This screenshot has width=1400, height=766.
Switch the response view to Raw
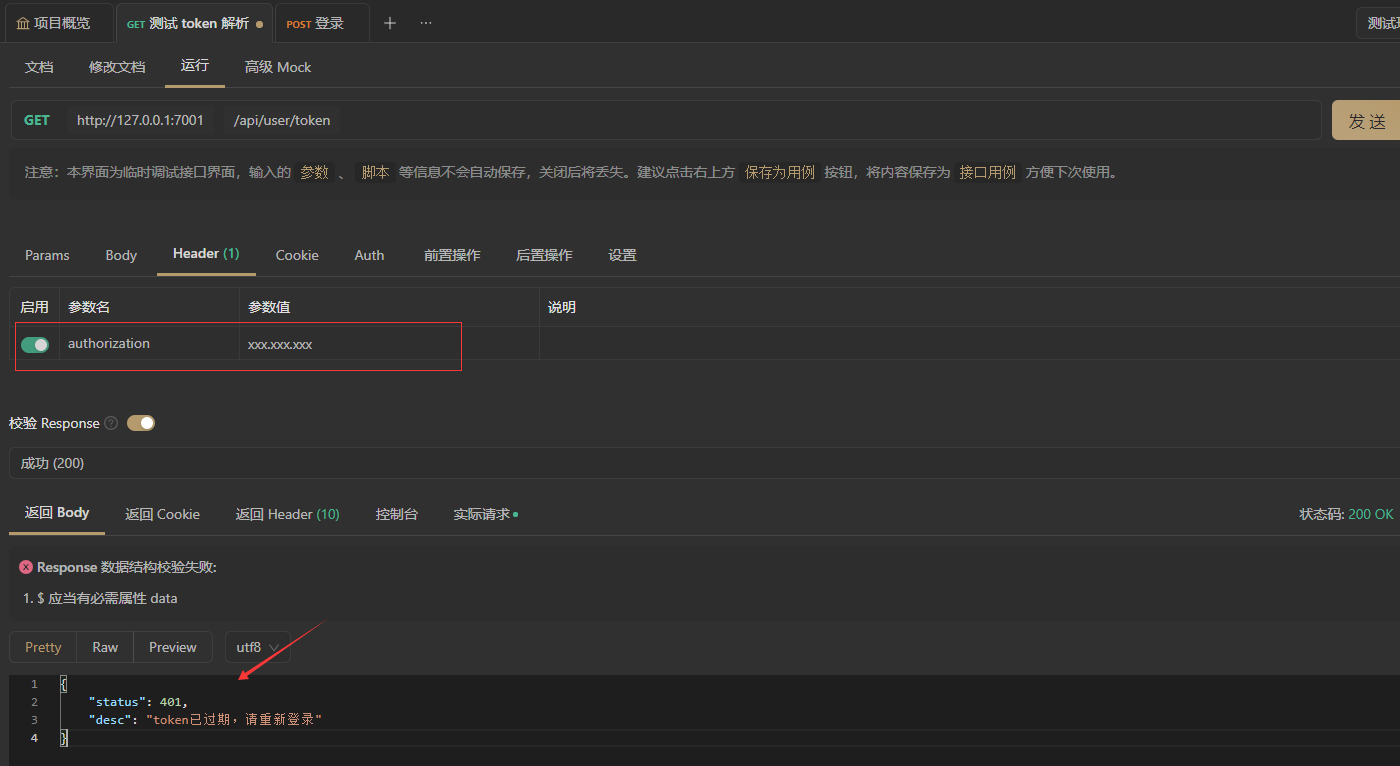click(x=104, y=647)
